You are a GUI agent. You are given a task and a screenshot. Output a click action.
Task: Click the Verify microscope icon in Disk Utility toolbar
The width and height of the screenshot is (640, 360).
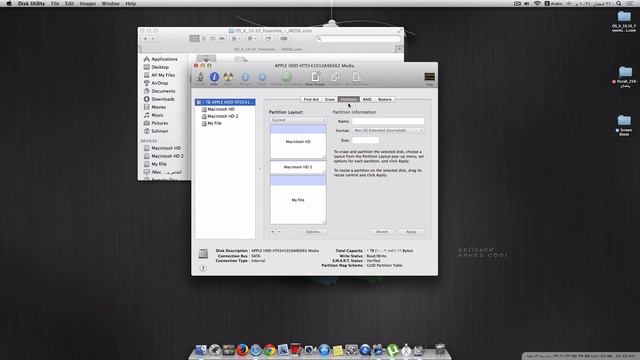pyautogui.click(x=200, y=77)
